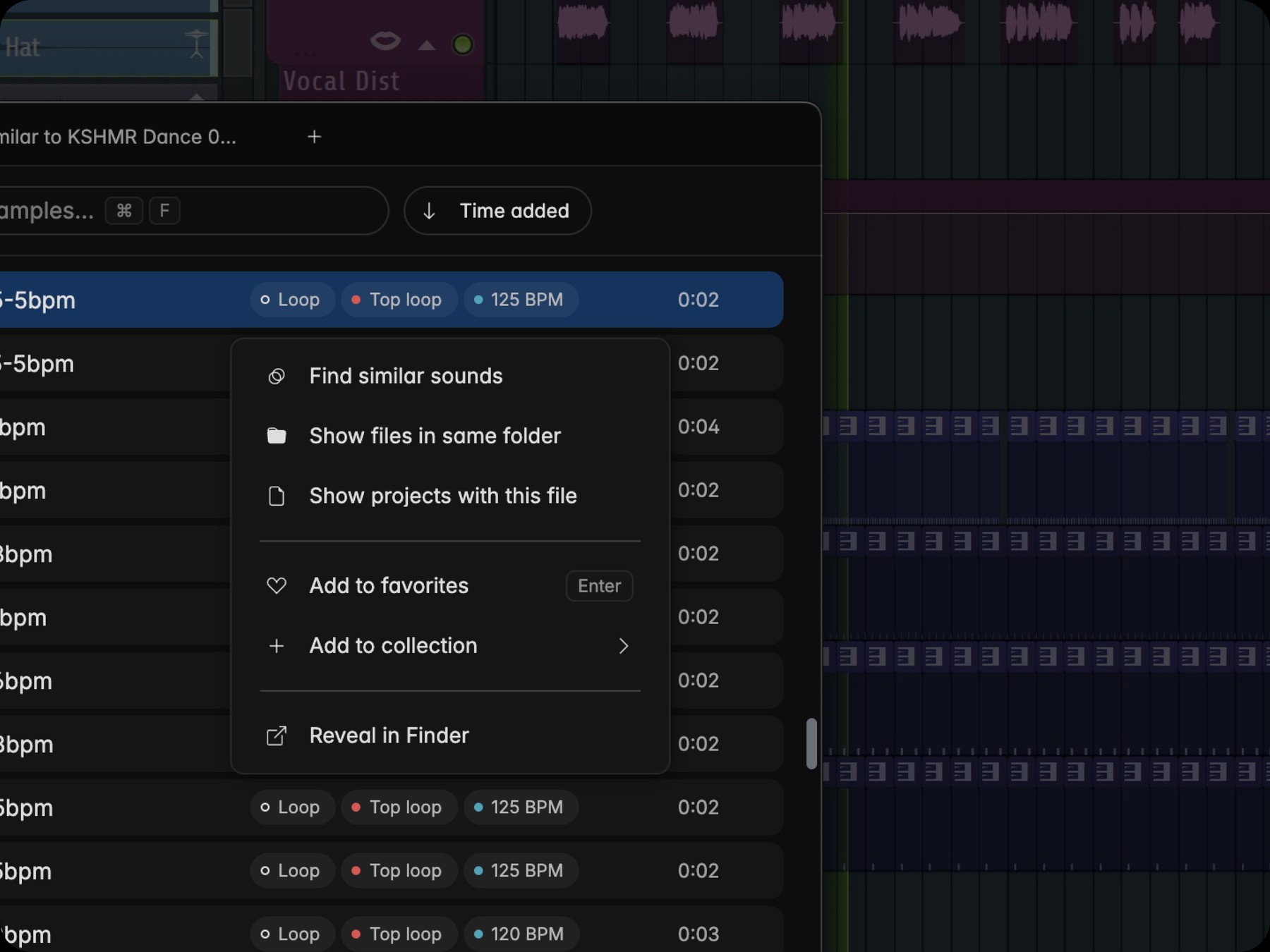Click the document icon for projects with file
This screenshot has height=952, width=1270.
click(277, 496)
